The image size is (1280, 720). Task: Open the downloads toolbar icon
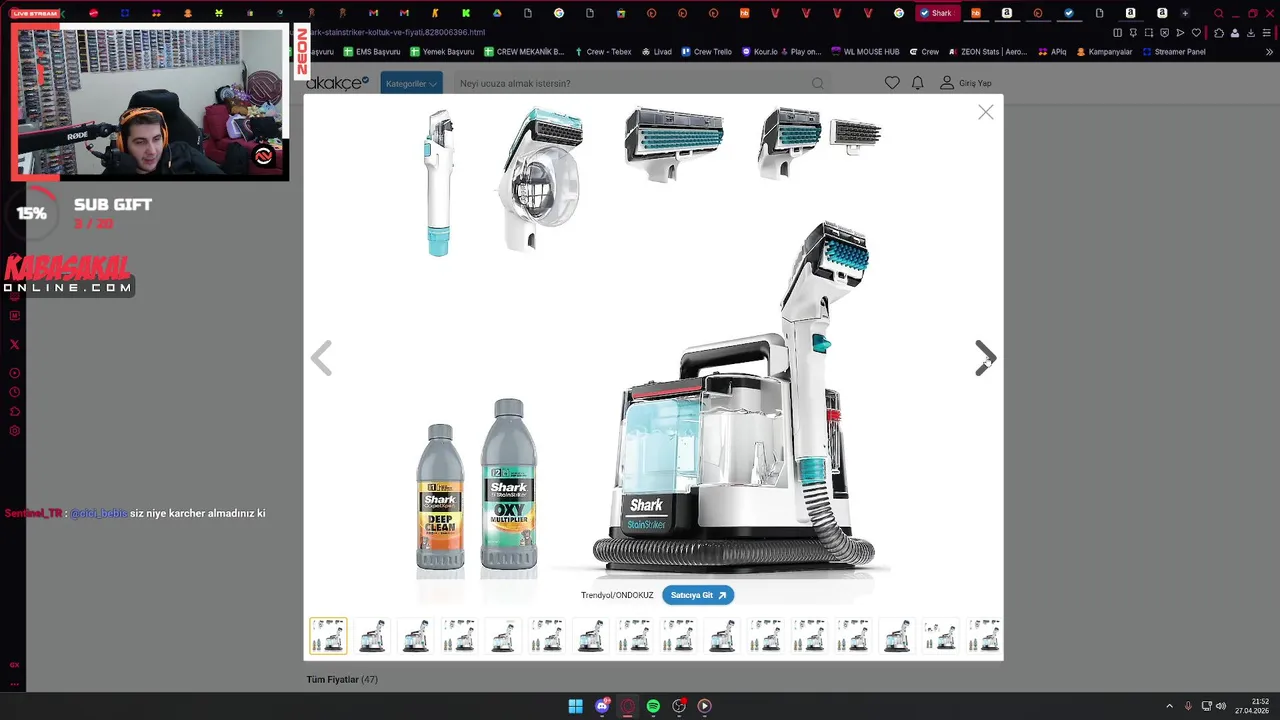tap(1251, 33)
